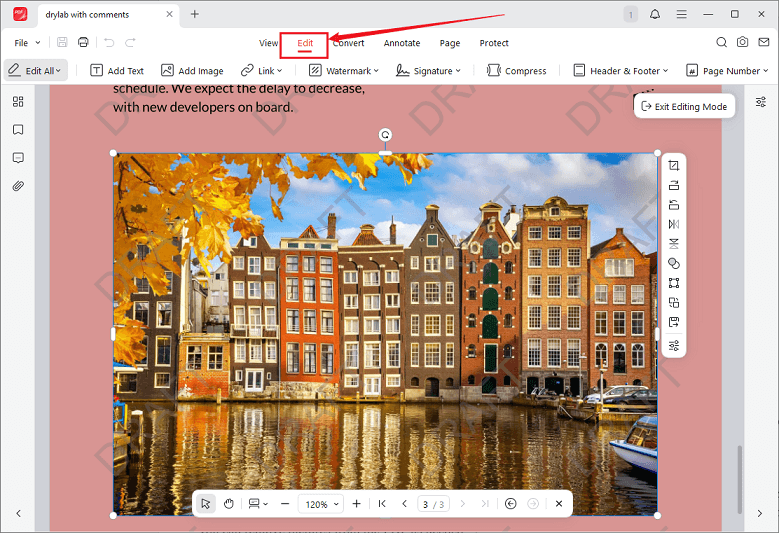Screen dimensions: 779x533
Task: Open the page thumbnails panel
Action: 18,102
